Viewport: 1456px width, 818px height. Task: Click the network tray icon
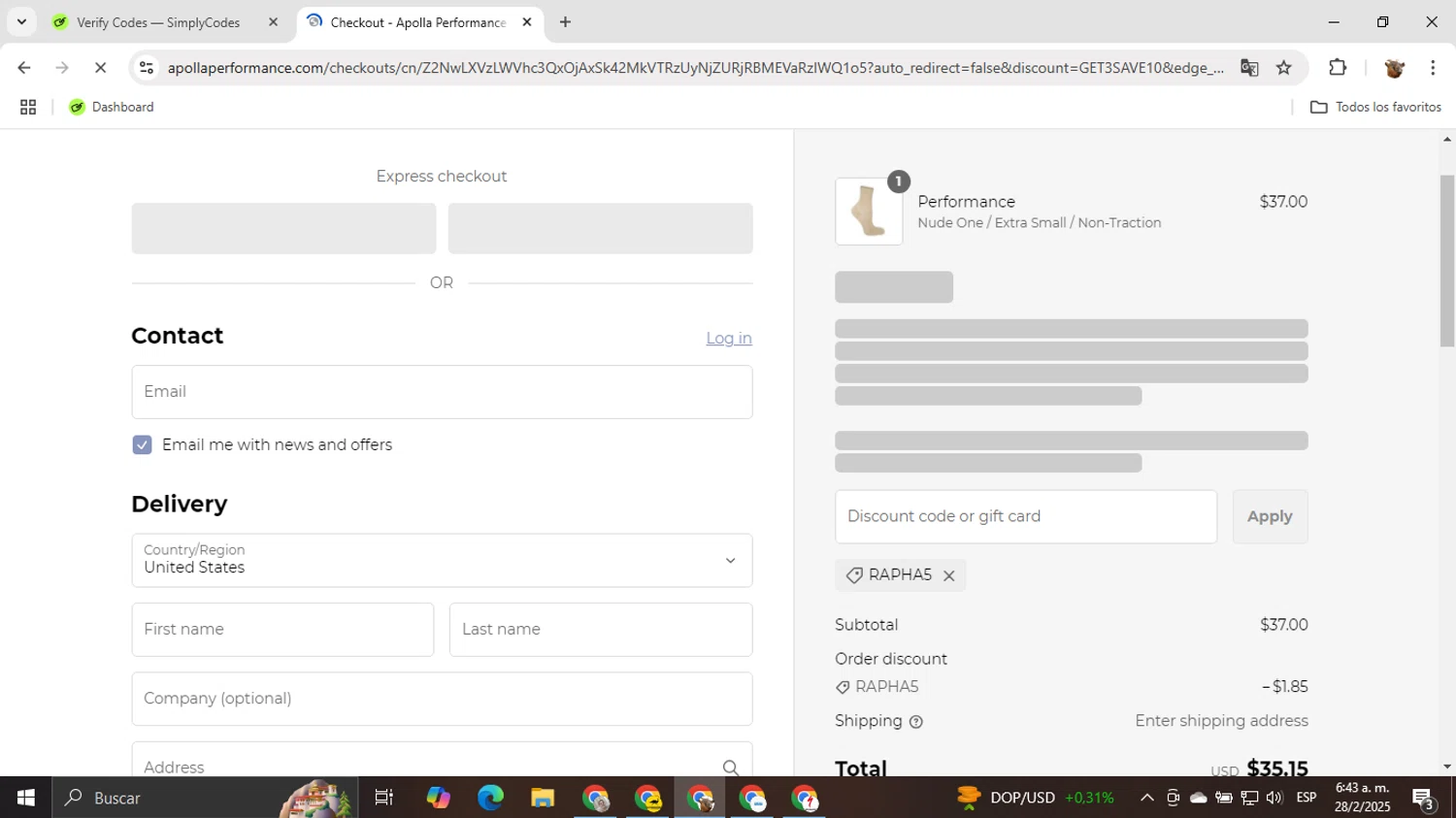[1249, 798]
